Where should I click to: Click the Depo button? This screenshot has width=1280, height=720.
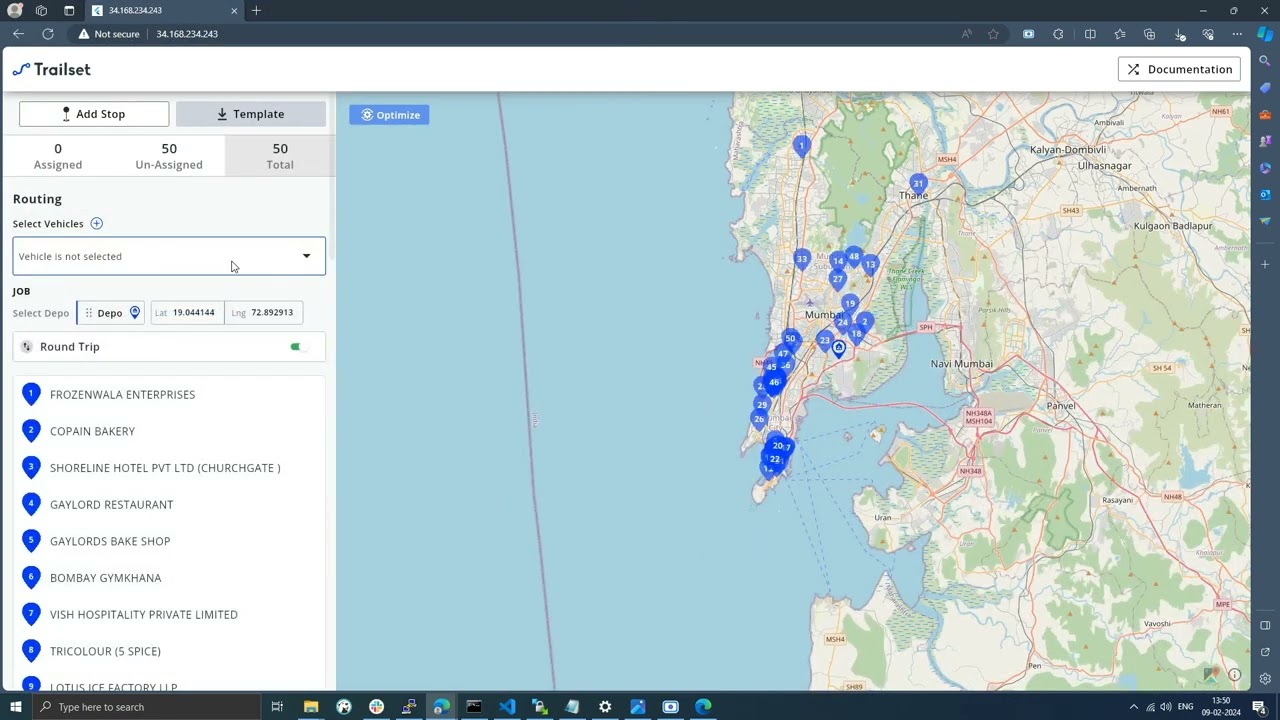click(111, 313)
